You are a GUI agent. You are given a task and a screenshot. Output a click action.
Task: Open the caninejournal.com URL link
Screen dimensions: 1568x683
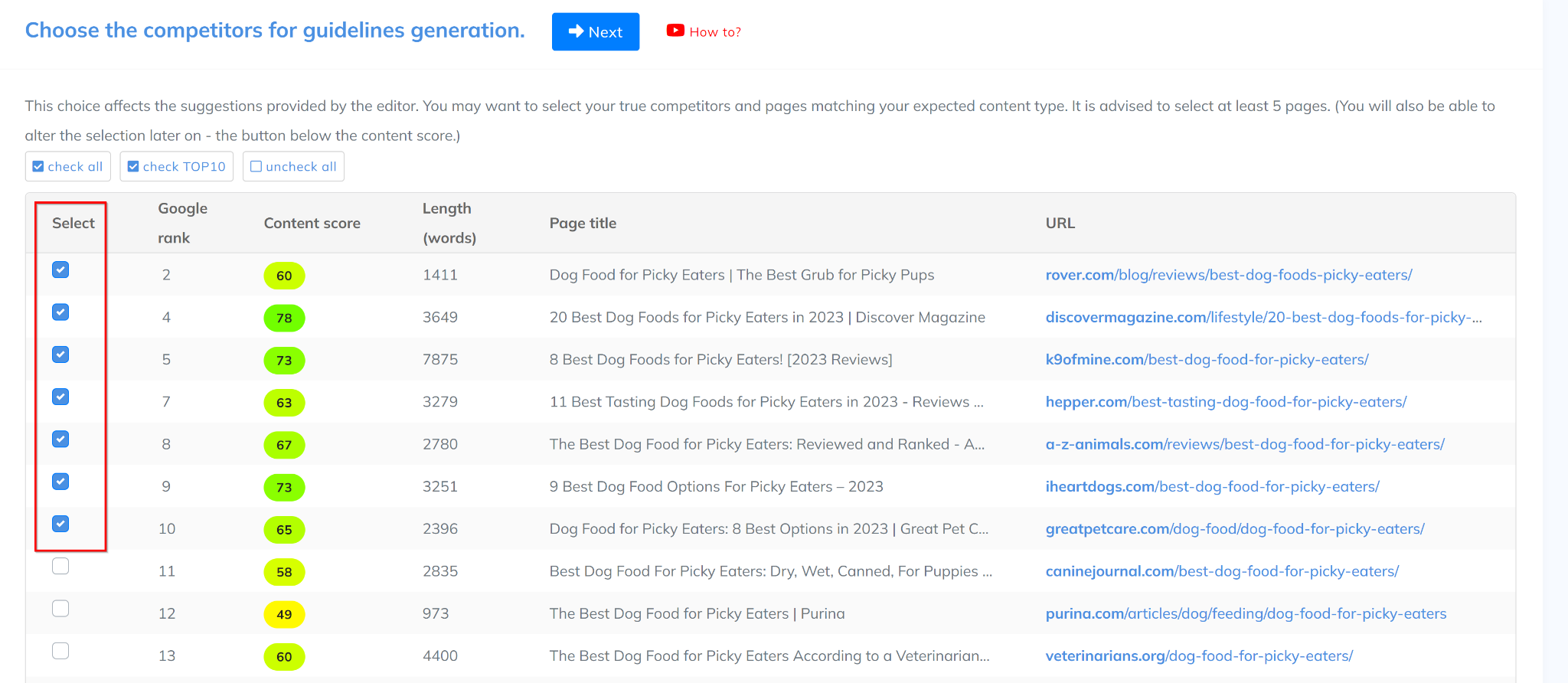pyautogui.click(x=1223, y=571)
